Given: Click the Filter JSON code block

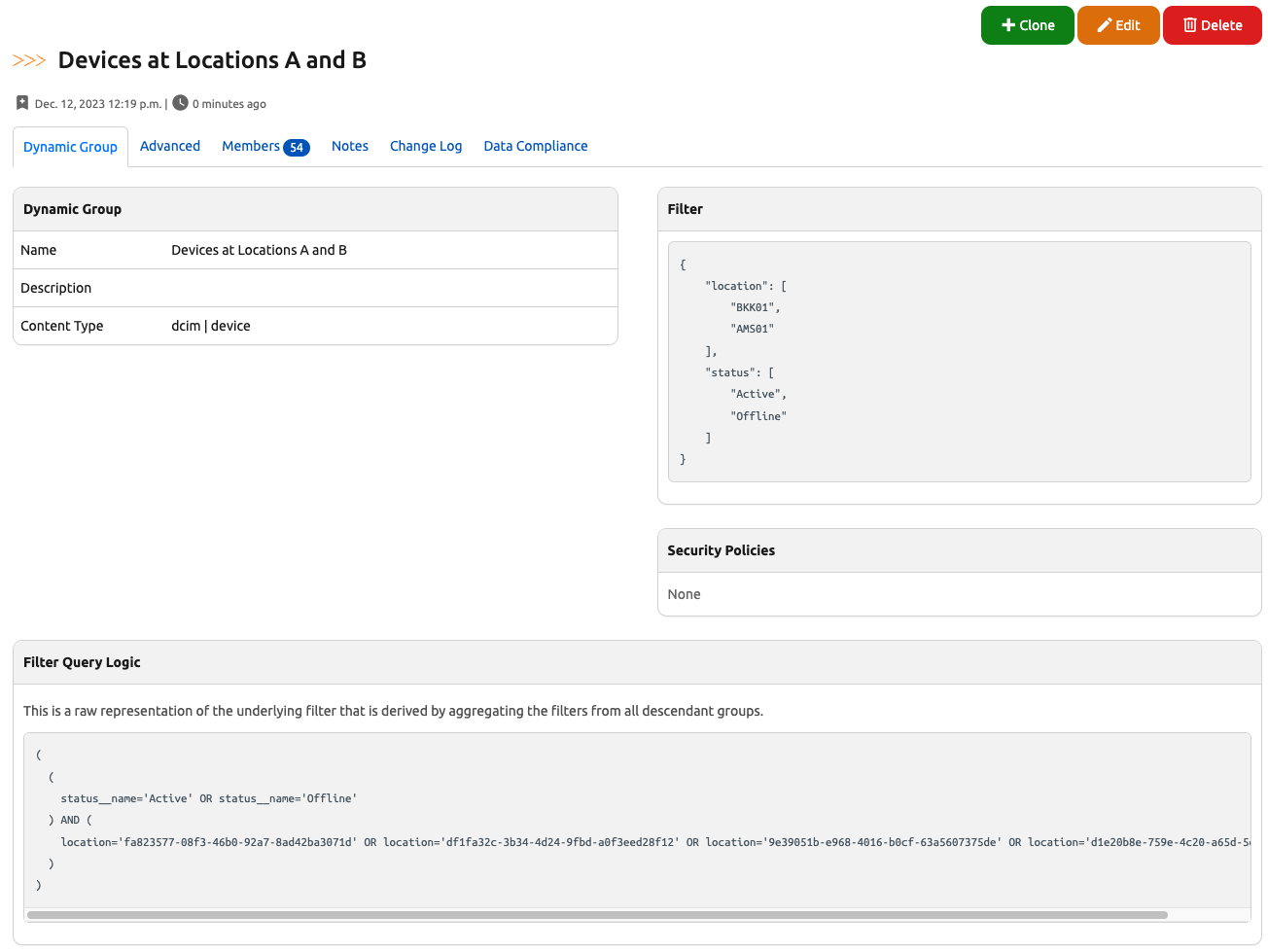Looking at the screenshot, I should click(x=959, y=362).
